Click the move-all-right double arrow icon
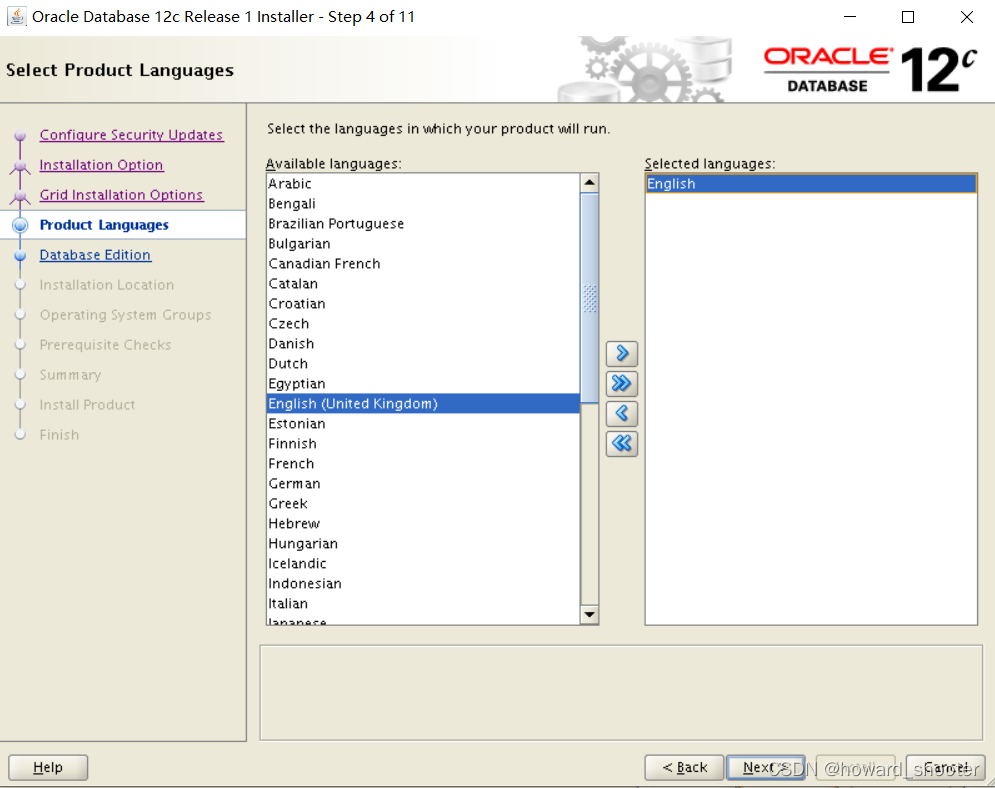Screen dimensions: 995x788 pyautogui.click(x=621, y=383)
